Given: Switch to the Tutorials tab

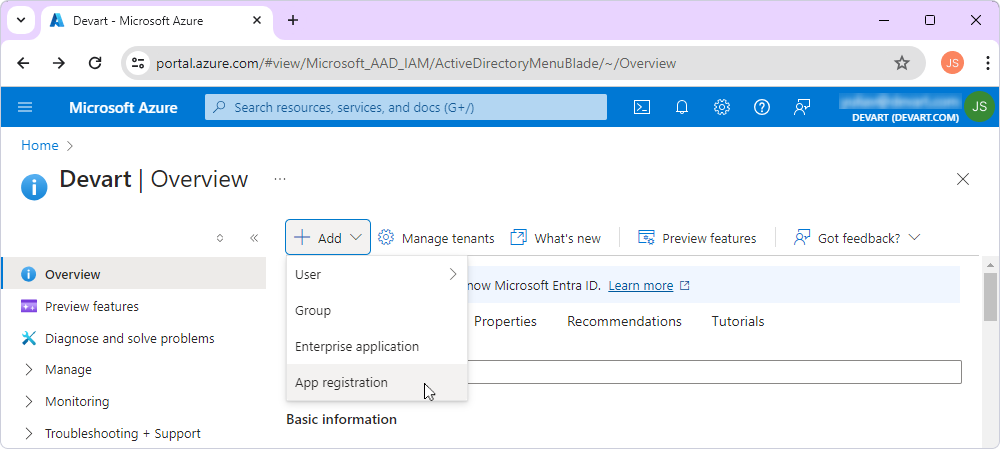Looking at the screenshot, I should click(x=738, y=321).
